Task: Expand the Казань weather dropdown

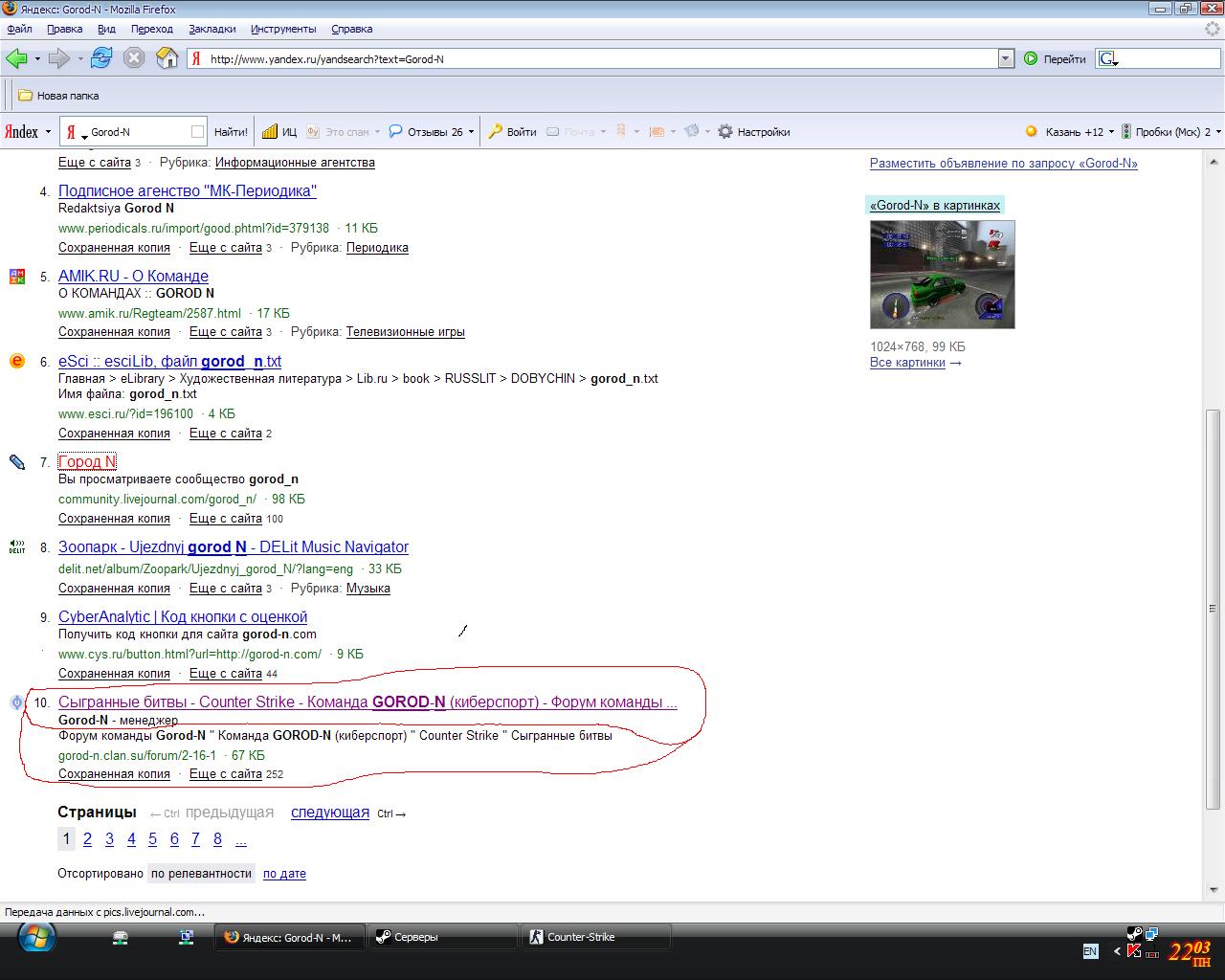Action: pyautogui.click(x=1112, y=132)
